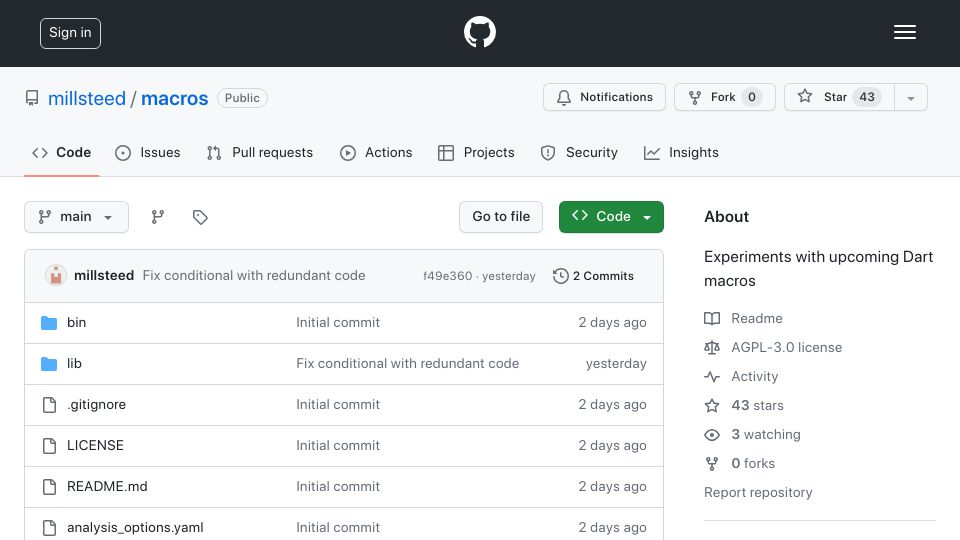Expand the main branch selector dropdown
The height and width of the screenshot is (540, 960).
point(77,217)
